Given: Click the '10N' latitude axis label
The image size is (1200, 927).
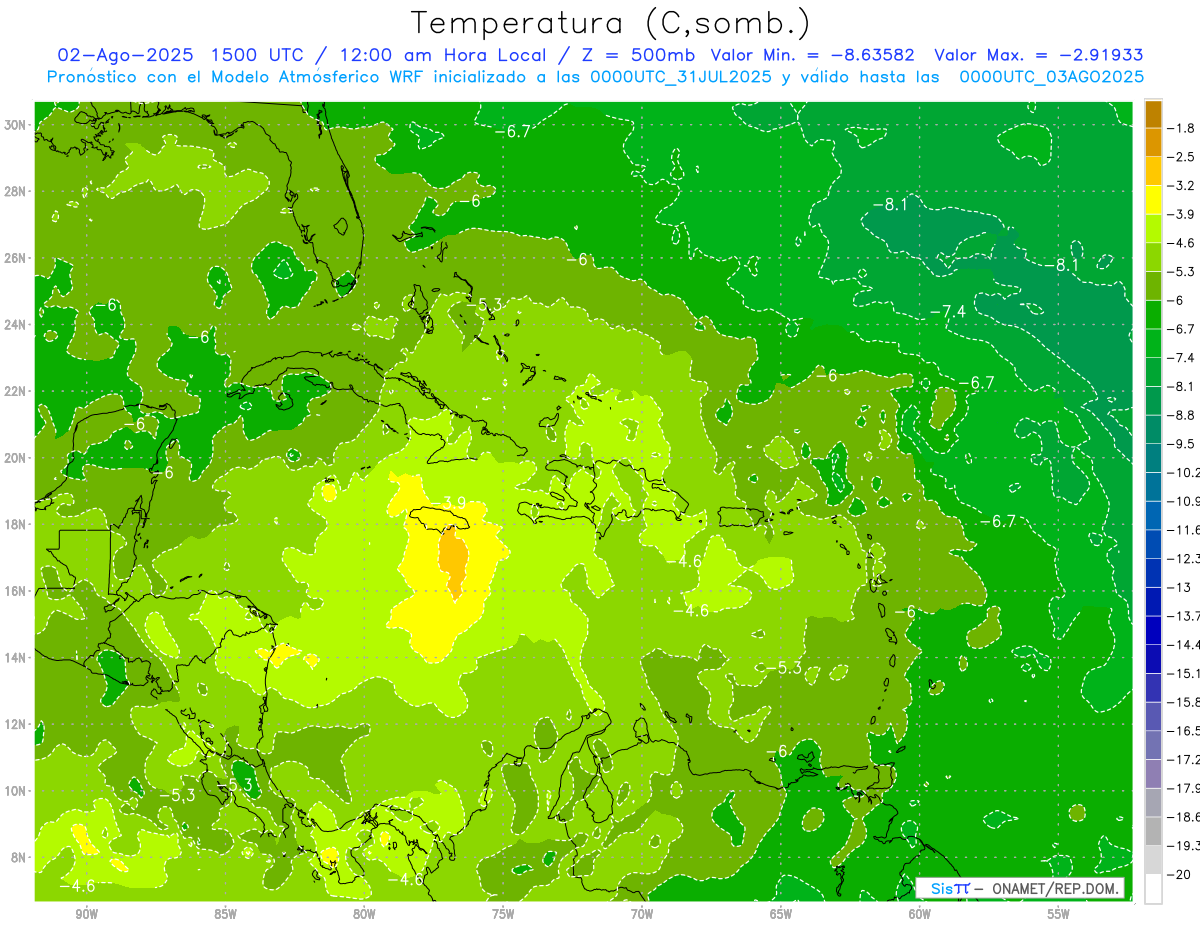Looking at the screenshot, I should coord(14,791).
